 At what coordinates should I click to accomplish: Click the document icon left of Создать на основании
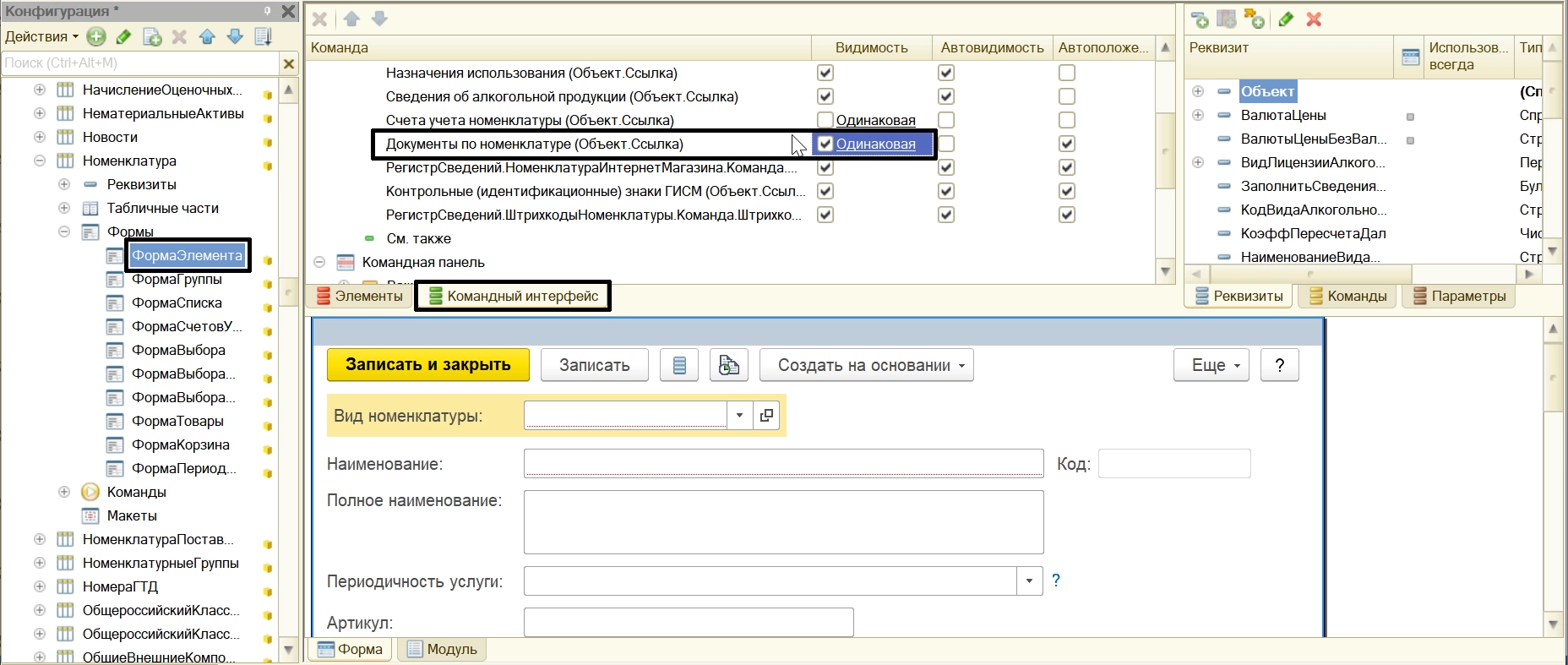(728, 365)
